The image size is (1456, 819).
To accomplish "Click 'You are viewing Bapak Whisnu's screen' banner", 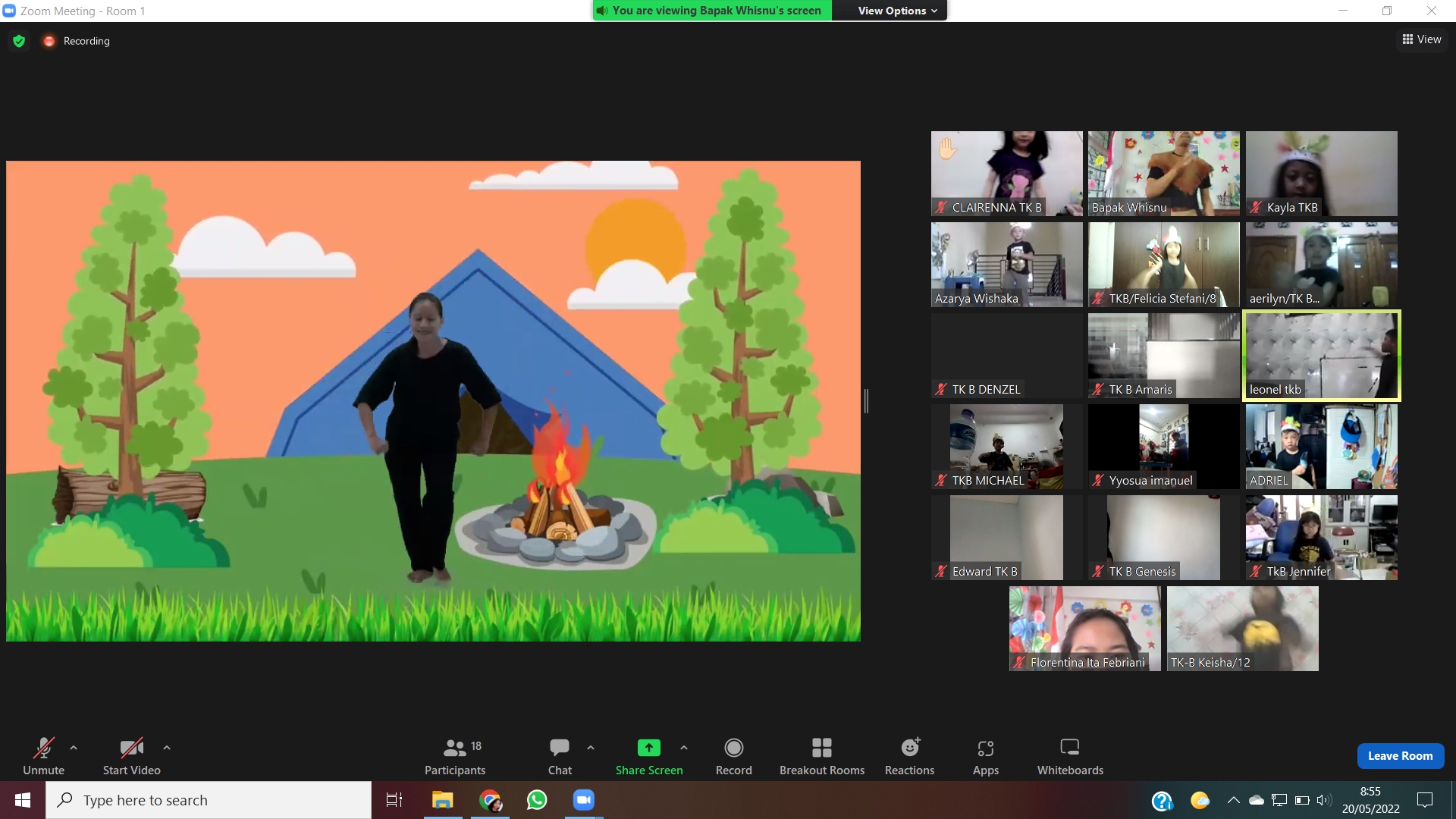I will tap(712, 11).
